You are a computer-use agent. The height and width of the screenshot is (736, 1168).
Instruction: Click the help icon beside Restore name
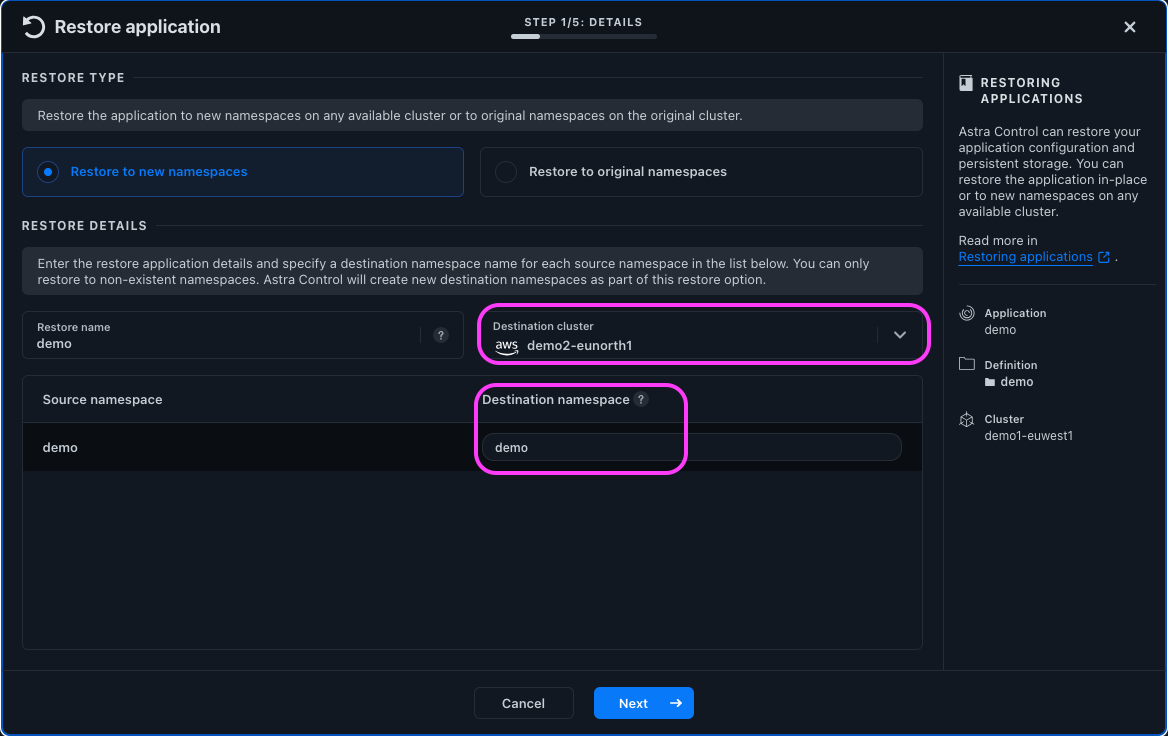pos(441,335)
